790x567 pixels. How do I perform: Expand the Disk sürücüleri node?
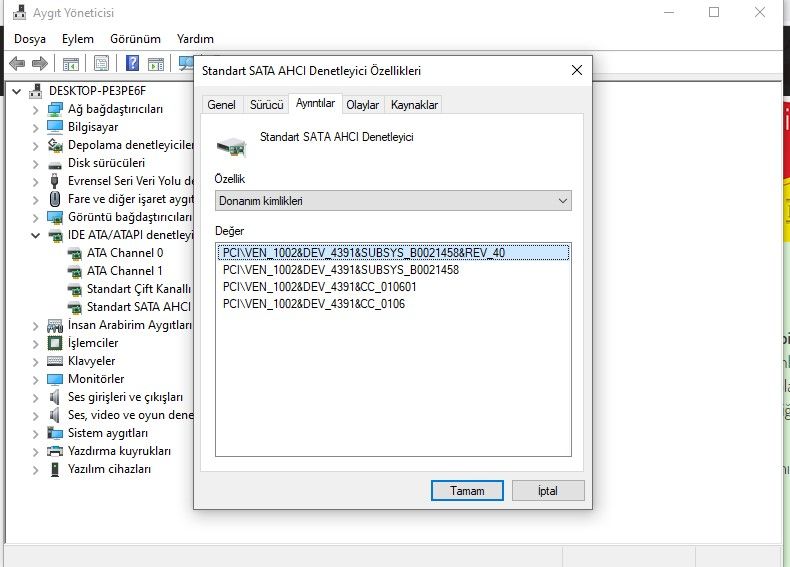pyautogui.click(x=35, y=164)
